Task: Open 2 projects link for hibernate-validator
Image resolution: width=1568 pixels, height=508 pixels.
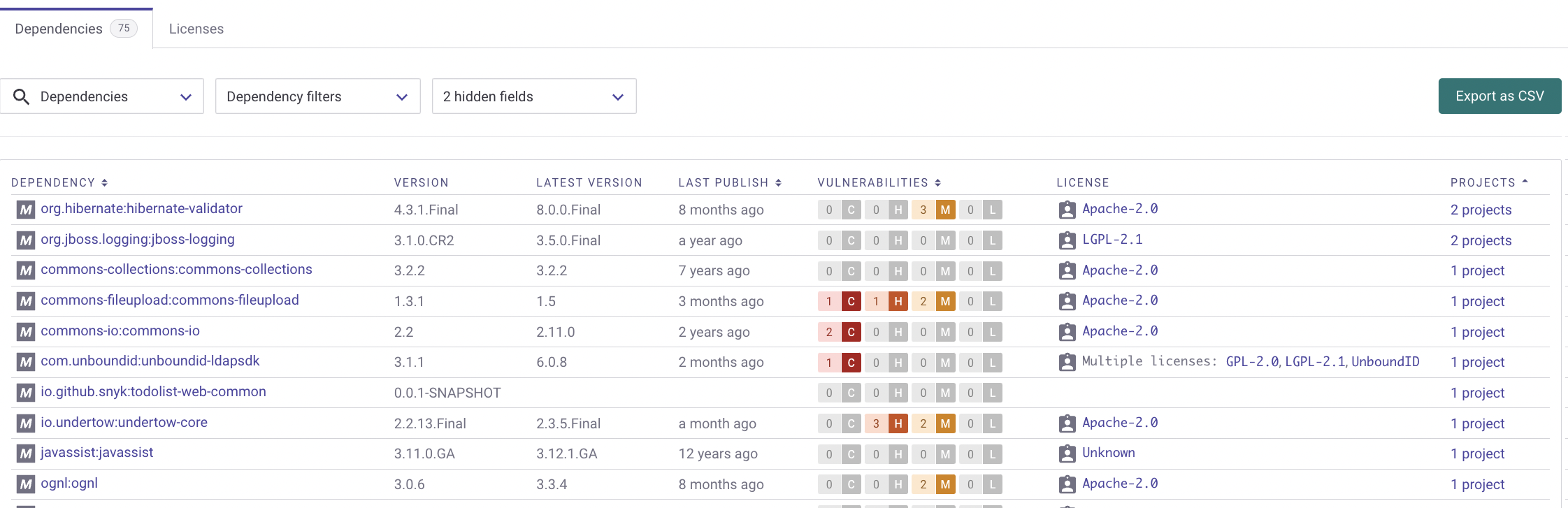Action: coord(1481,210)
